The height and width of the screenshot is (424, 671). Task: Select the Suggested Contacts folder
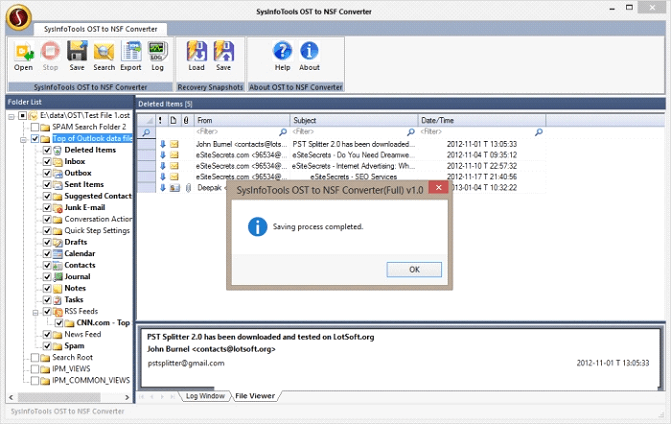pyautogui.click(x=98, y=196)
